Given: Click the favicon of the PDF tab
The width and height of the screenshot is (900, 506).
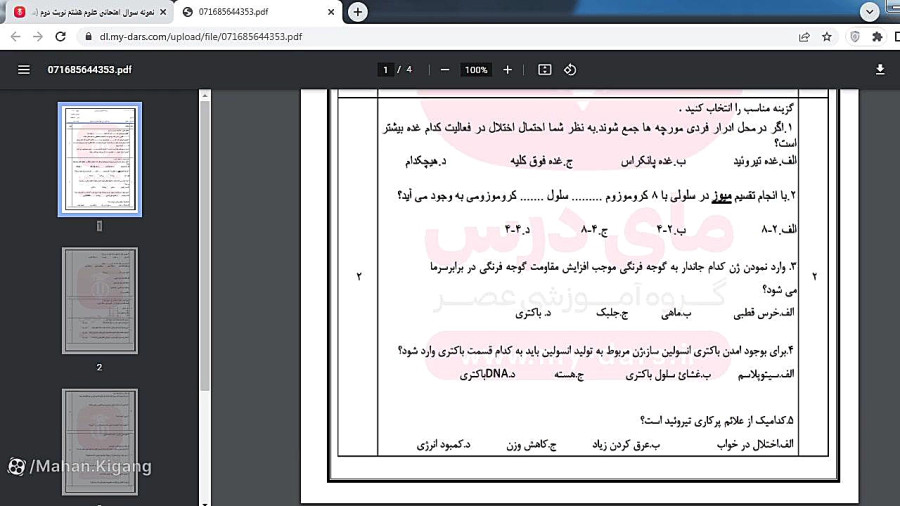Looking at the screenshot, I should pyautogui.click(x=188, y=12).
